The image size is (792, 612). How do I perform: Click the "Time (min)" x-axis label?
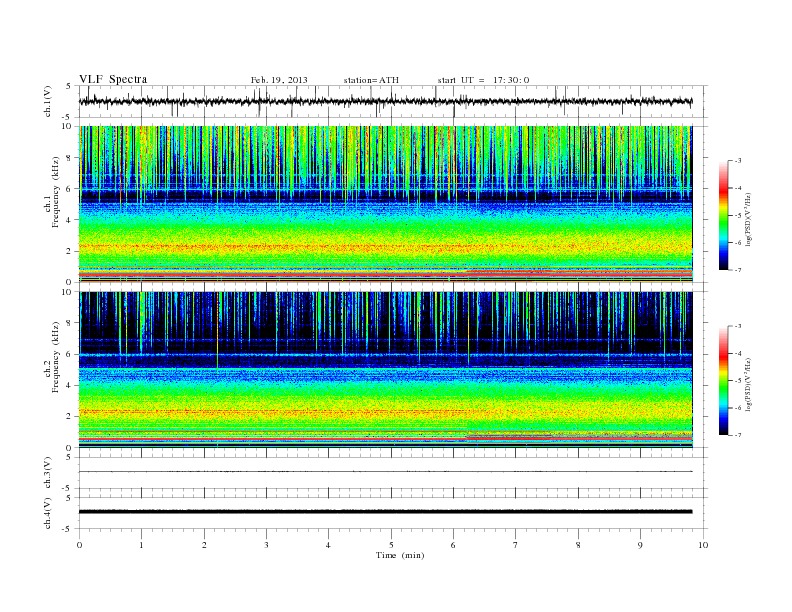tap(400, 555)
